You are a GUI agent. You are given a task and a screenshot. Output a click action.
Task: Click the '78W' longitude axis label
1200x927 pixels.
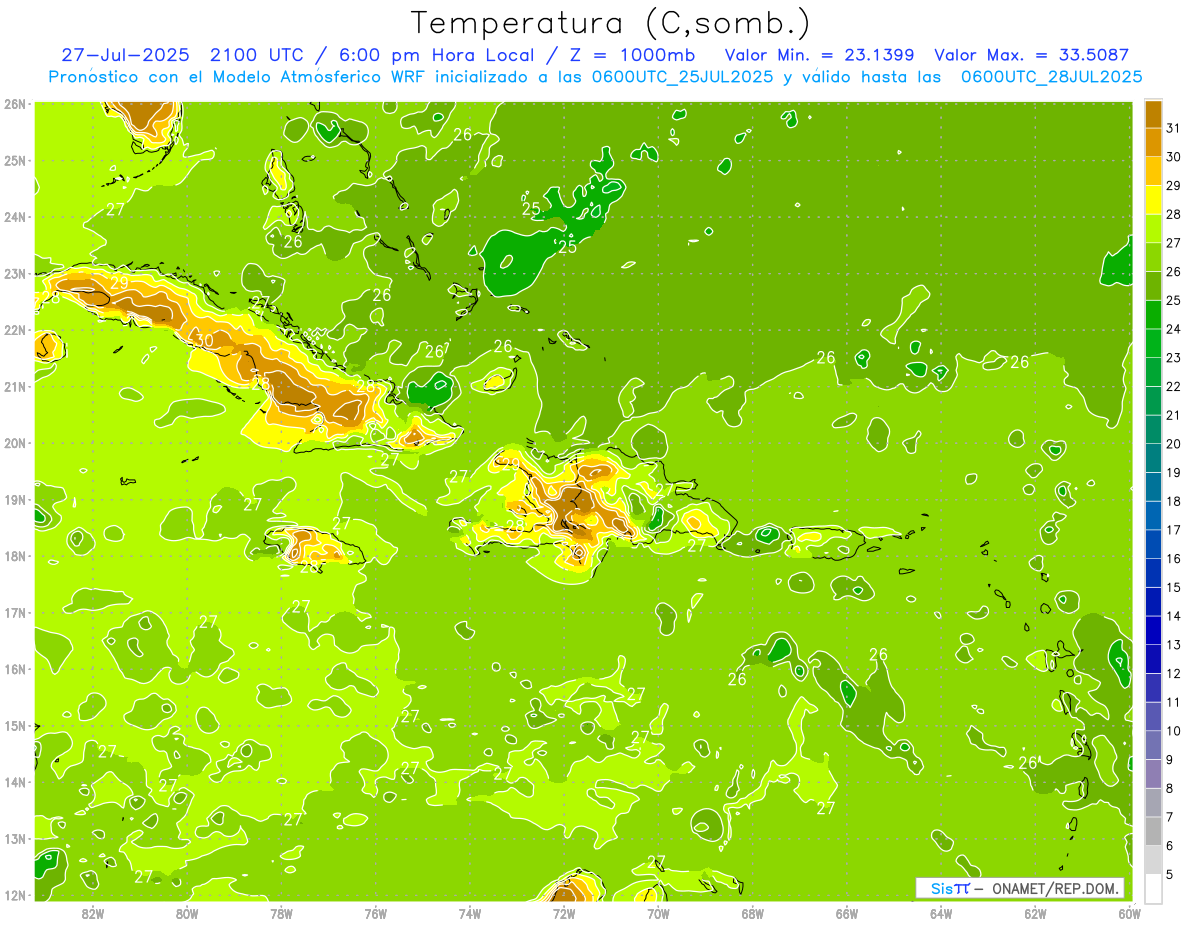point(281,913)
